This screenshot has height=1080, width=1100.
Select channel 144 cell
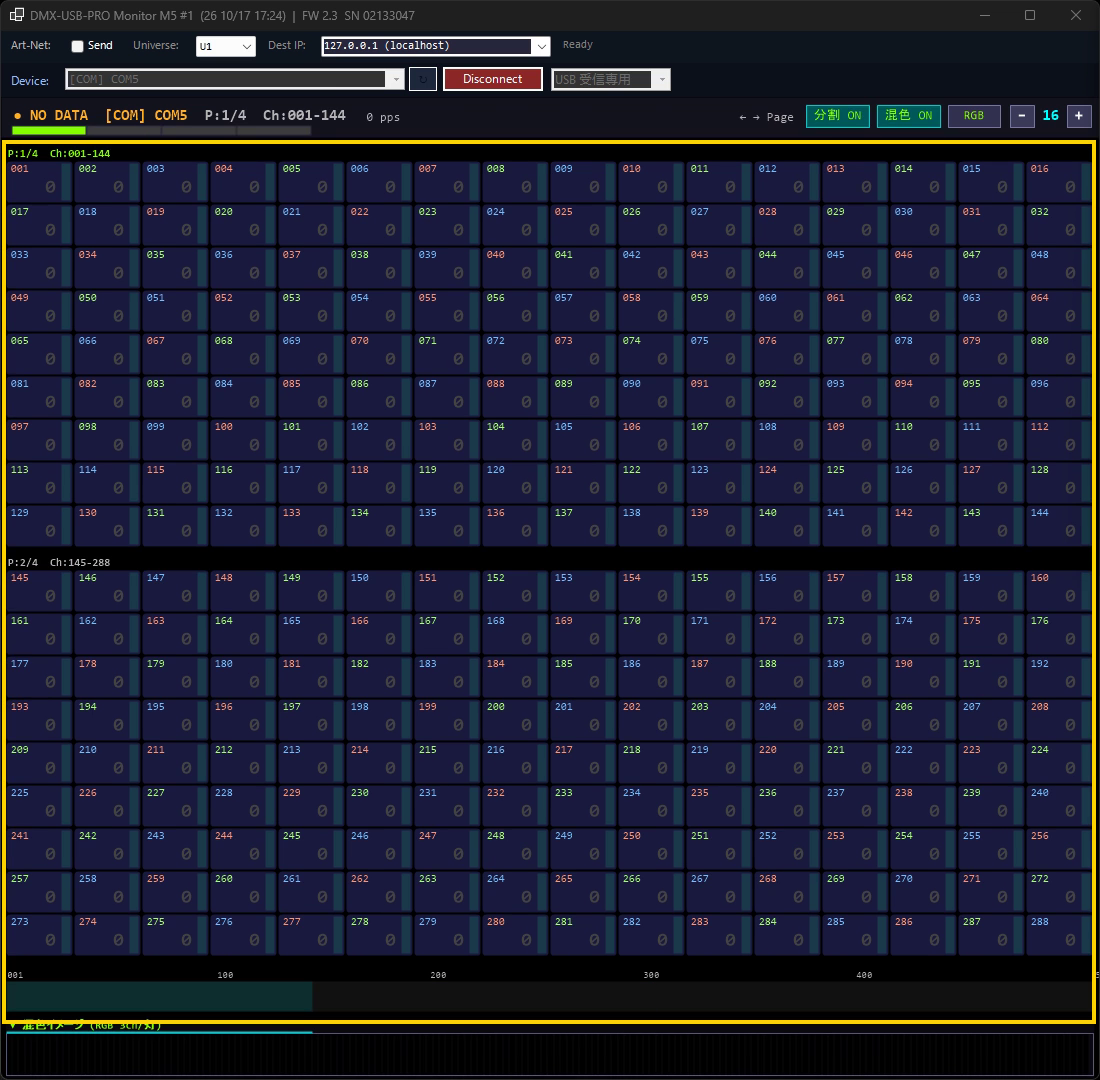[x=1059, y=526]
